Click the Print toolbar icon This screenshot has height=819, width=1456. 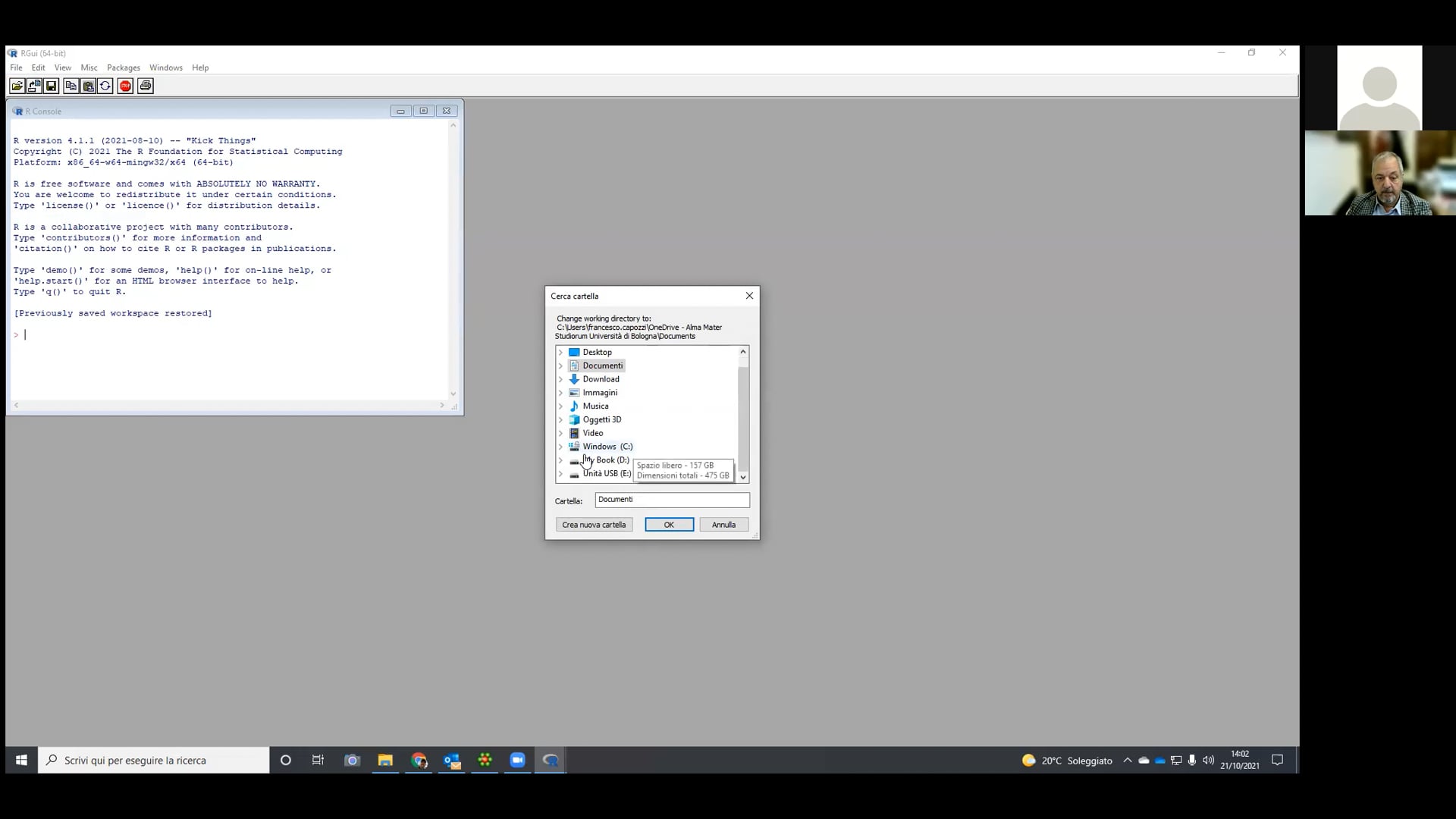[x=146, y=86]
